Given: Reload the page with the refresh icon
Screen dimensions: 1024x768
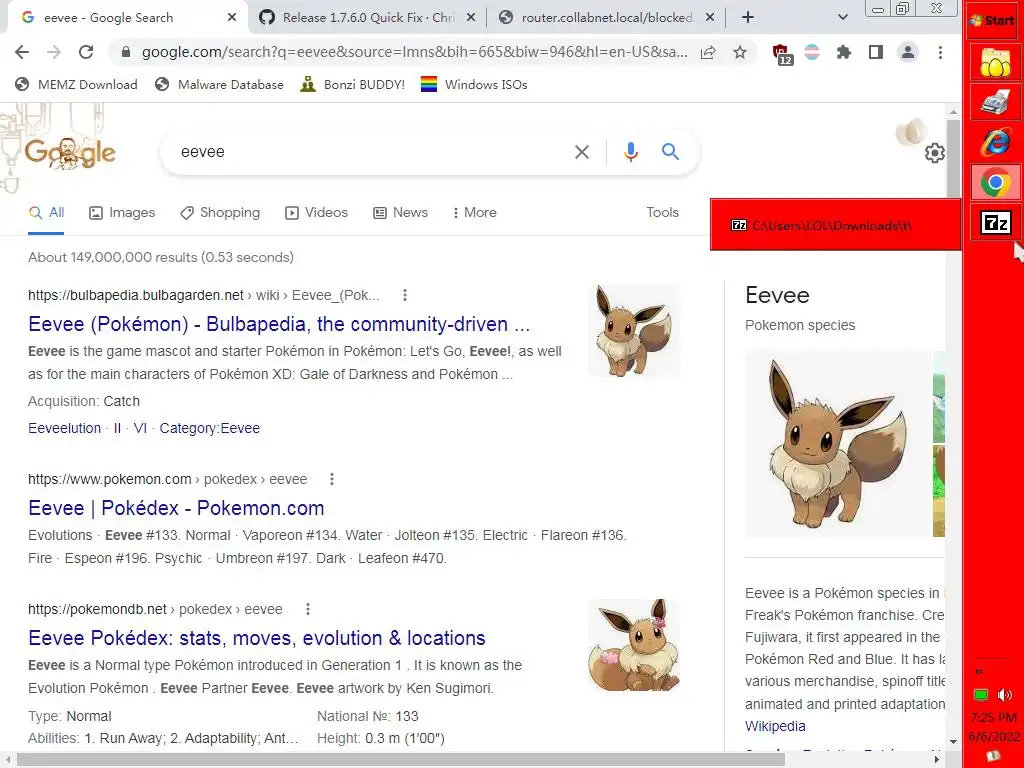Looking at the screenshot, I should click(x=86, y=52).
